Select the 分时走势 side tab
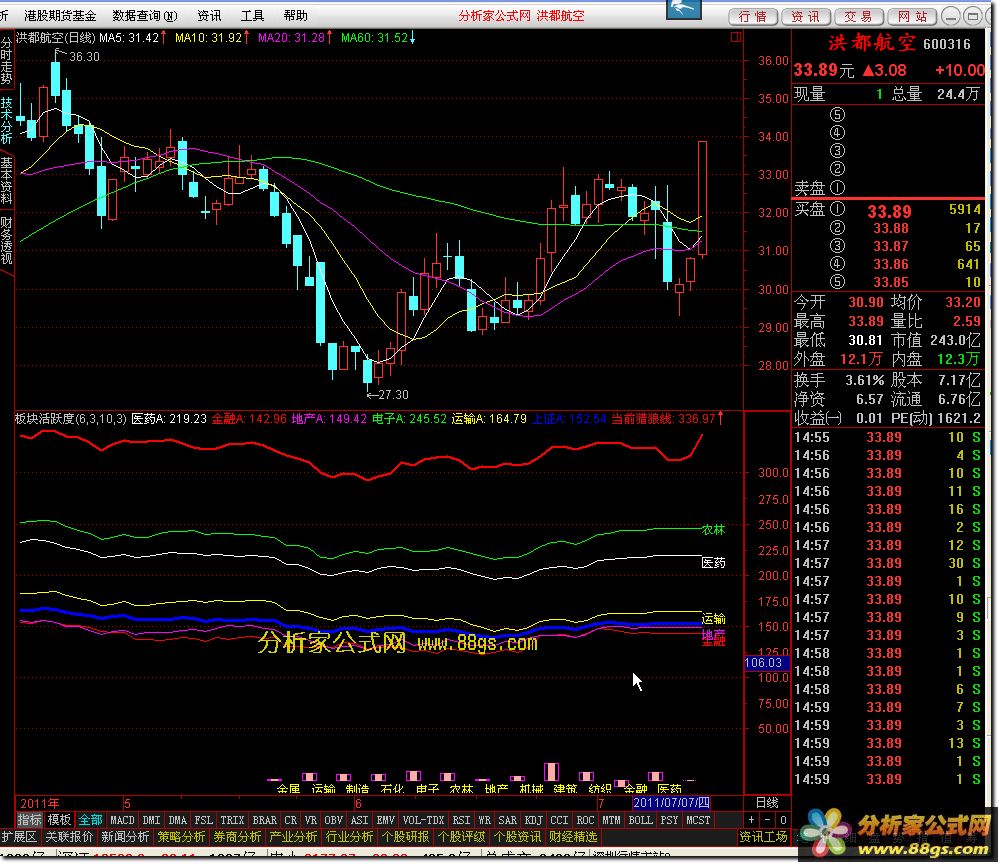1000x864 pixels. (6, 61)
